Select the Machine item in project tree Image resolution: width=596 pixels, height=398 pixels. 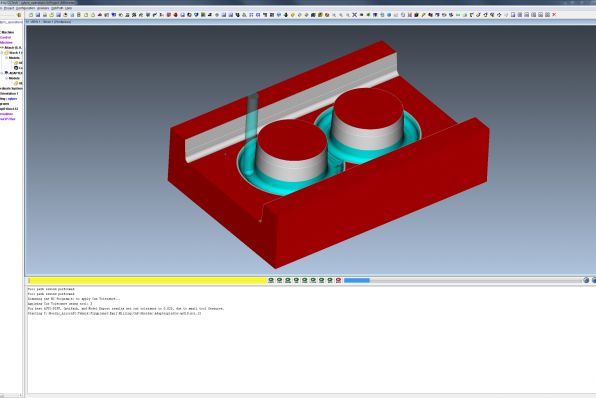(6, 42)
